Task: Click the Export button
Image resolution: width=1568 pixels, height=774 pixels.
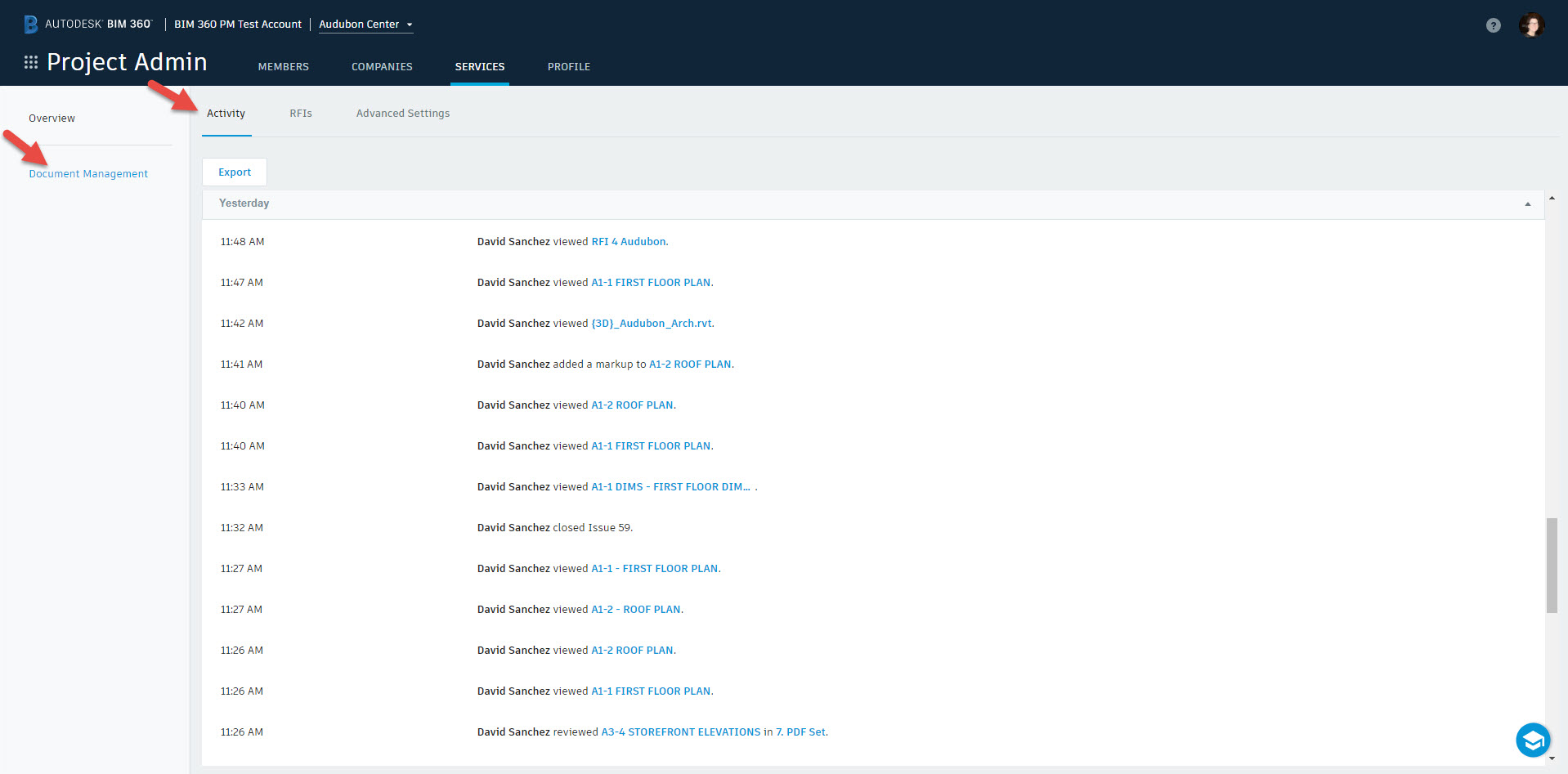Action: [x=235, y=172]
